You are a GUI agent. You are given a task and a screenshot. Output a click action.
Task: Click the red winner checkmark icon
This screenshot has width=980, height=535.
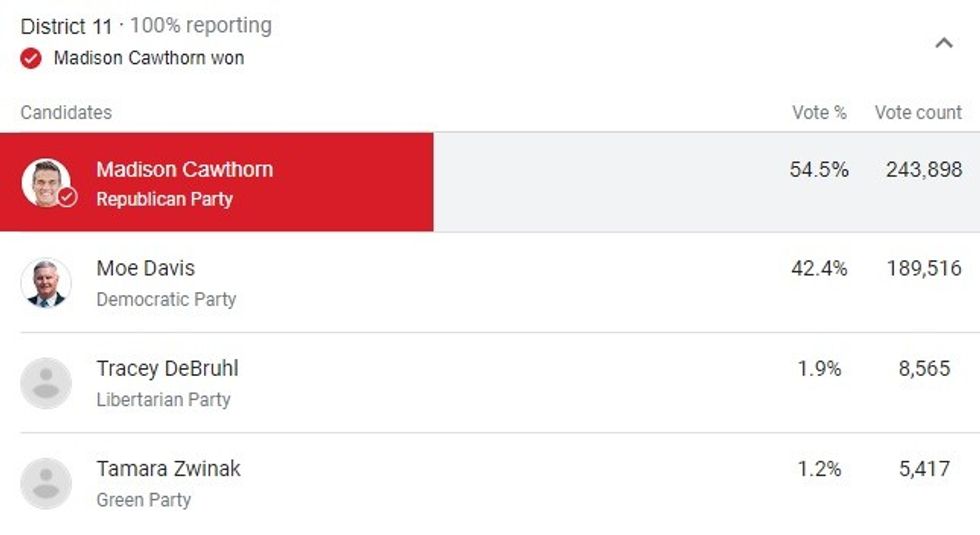pyautogui.click(x=31, y=58)
